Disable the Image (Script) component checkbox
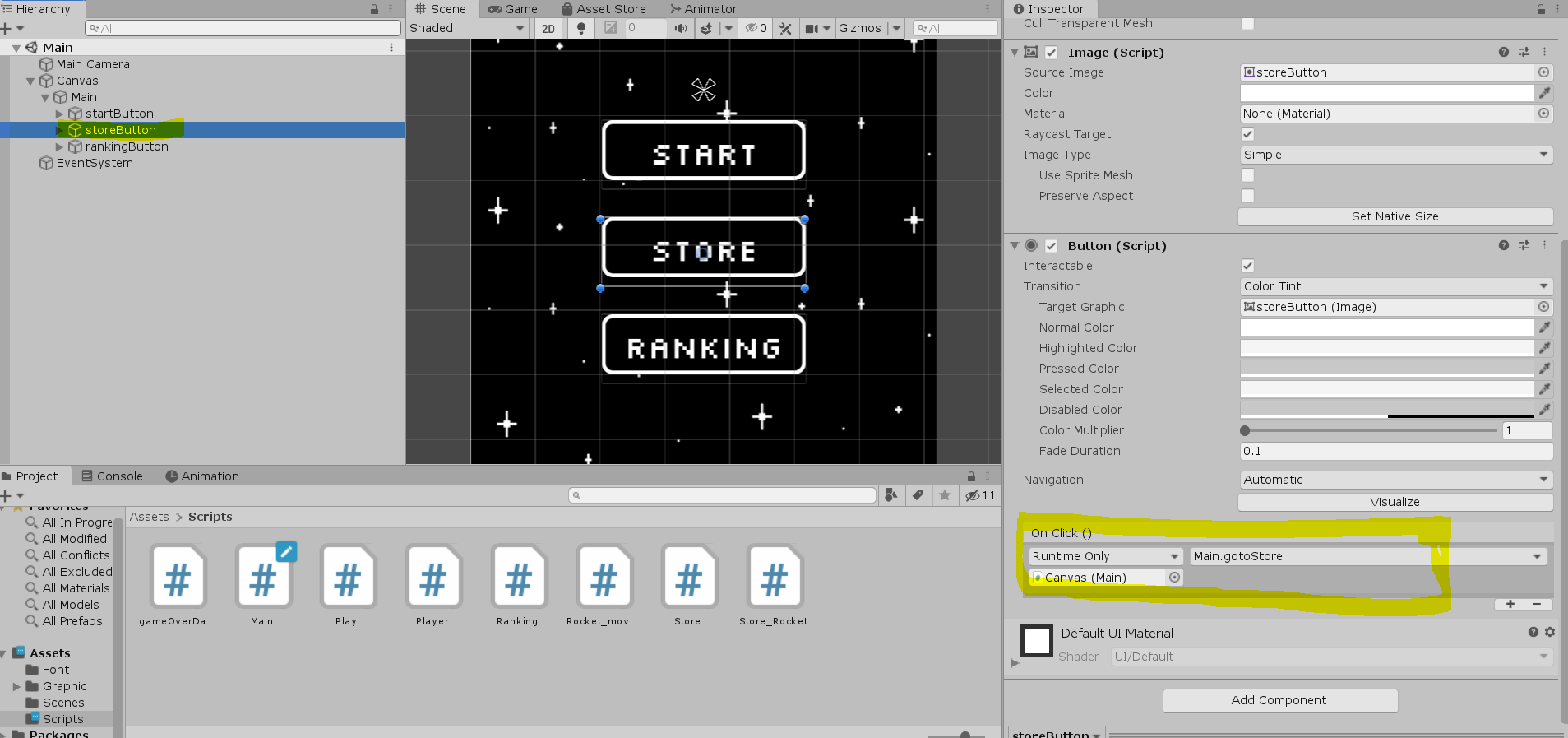The width and height of the screenshot is (1568, 738). pyautogui.click(x=1052, y=53)
